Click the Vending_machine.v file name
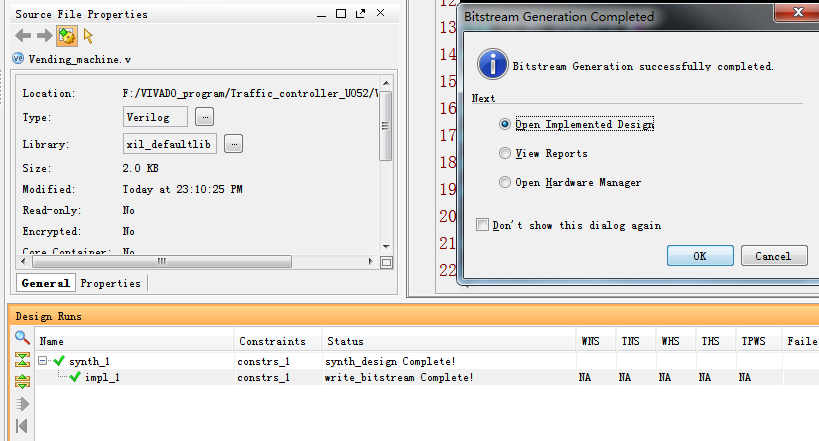The image size is (819, 441). point(79,59)
